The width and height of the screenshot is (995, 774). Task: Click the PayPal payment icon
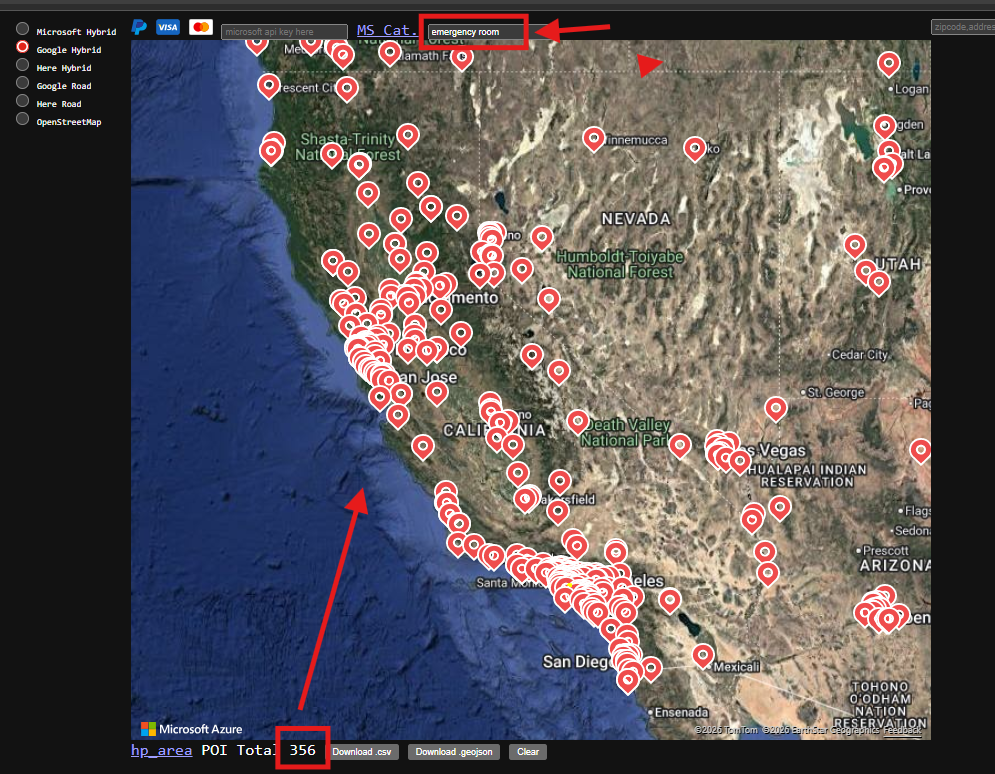pos(139,27)
